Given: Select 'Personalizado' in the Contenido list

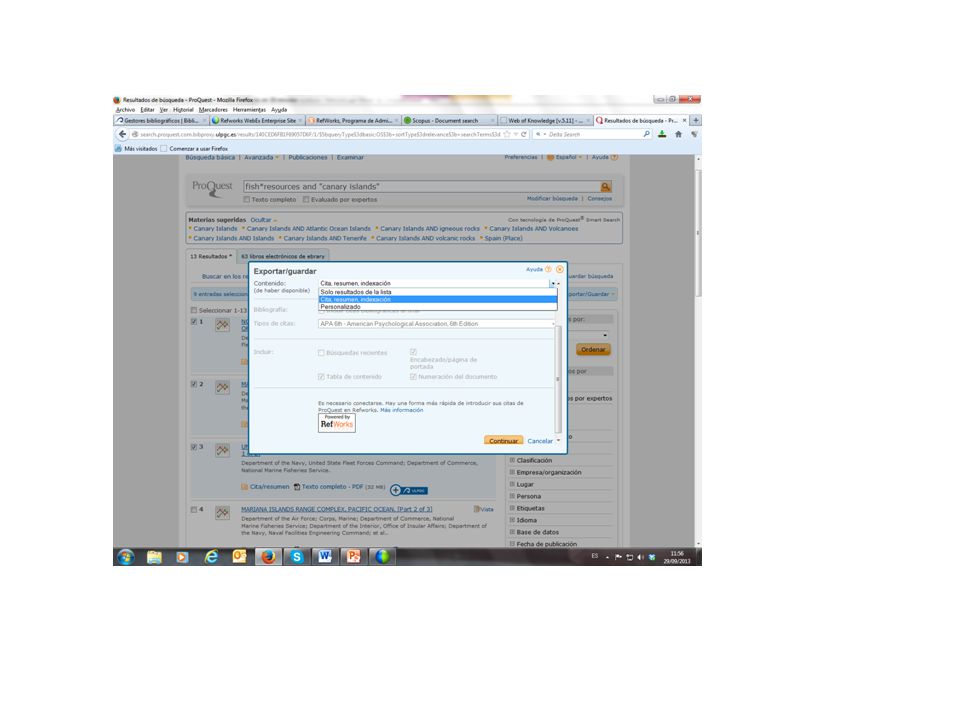Looking at the screenshot, I should point(438,307).
